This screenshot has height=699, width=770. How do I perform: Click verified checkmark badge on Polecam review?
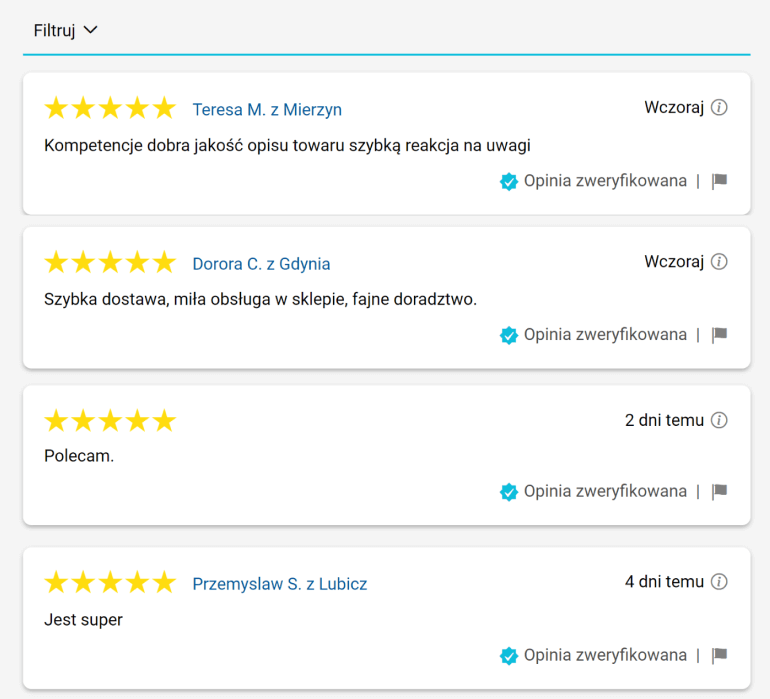pyautogui.click(x=509, y=491)
